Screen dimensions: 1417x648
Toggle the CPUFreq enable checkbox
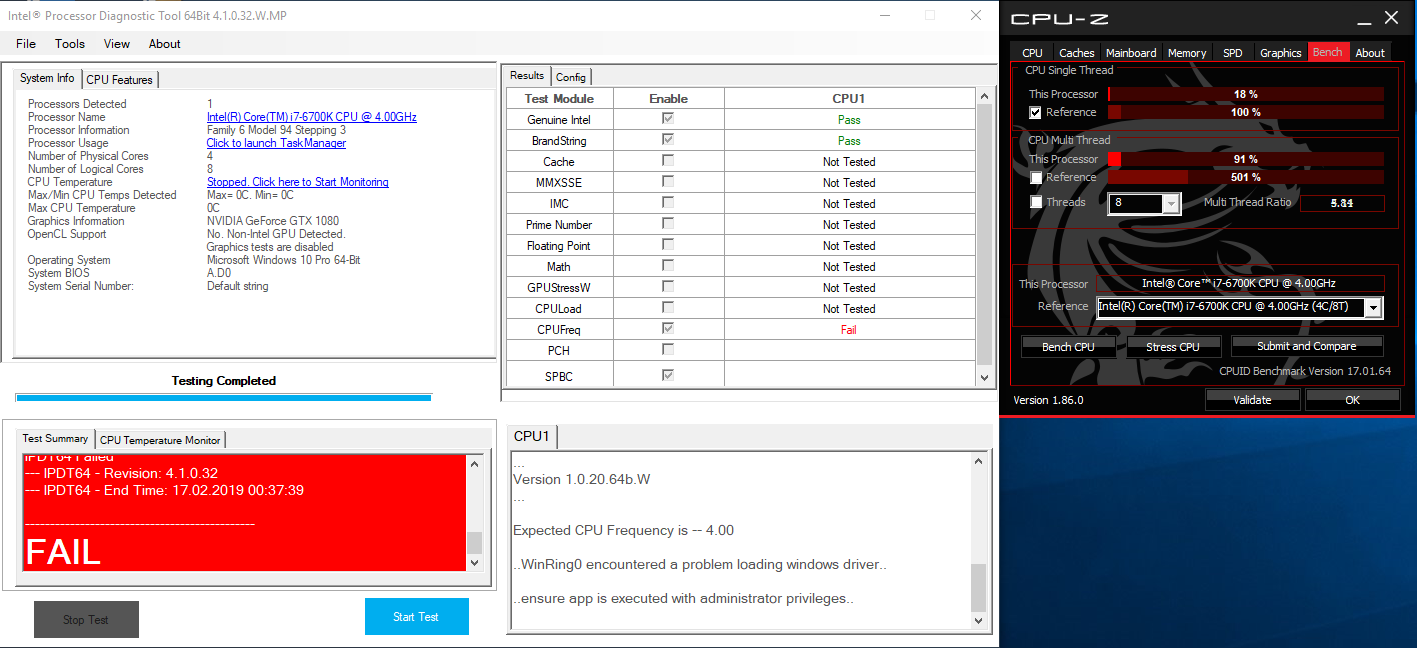tap(668, 329)
